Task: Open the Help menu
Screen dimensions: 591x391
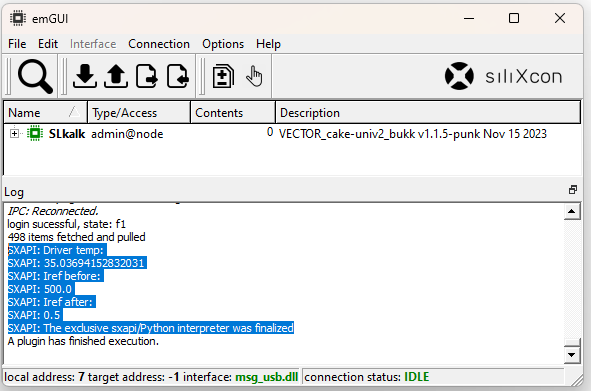Action: coord(268,44)
